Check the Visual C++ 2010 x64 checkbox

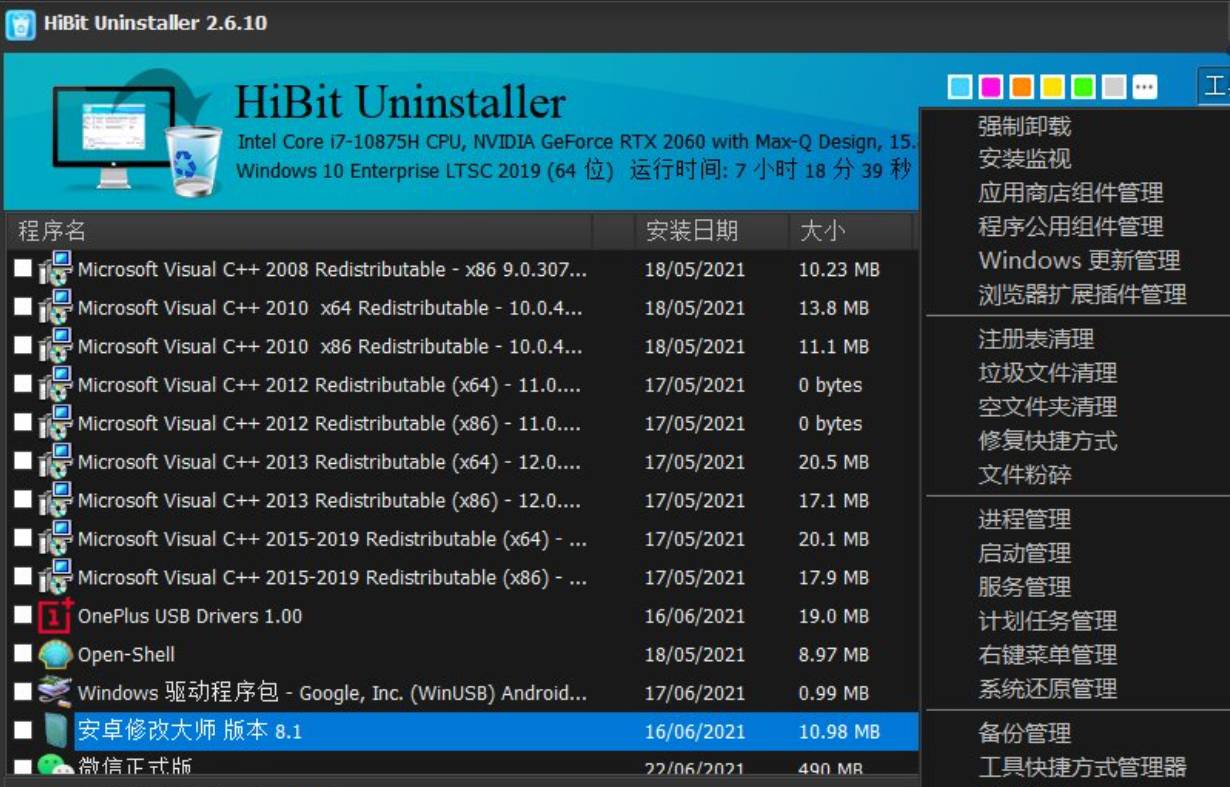click(x=23, y=307)
